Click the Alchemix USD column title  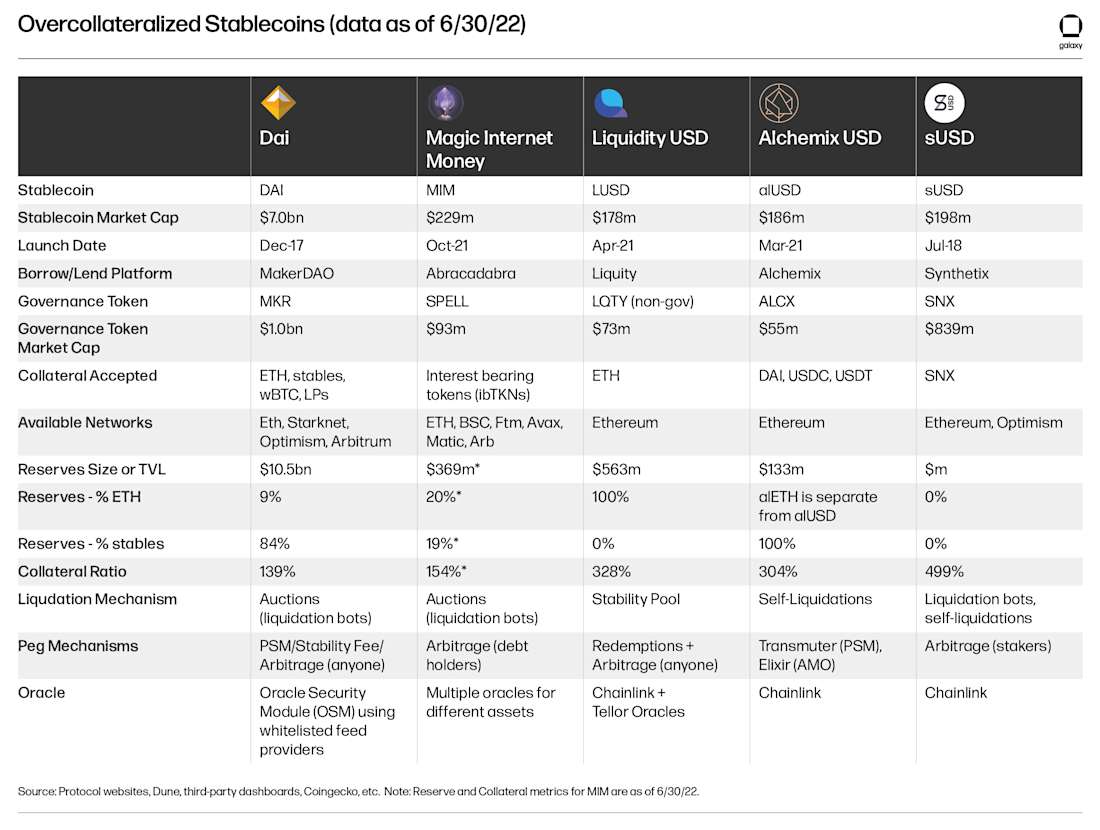[x=819, y=138]
